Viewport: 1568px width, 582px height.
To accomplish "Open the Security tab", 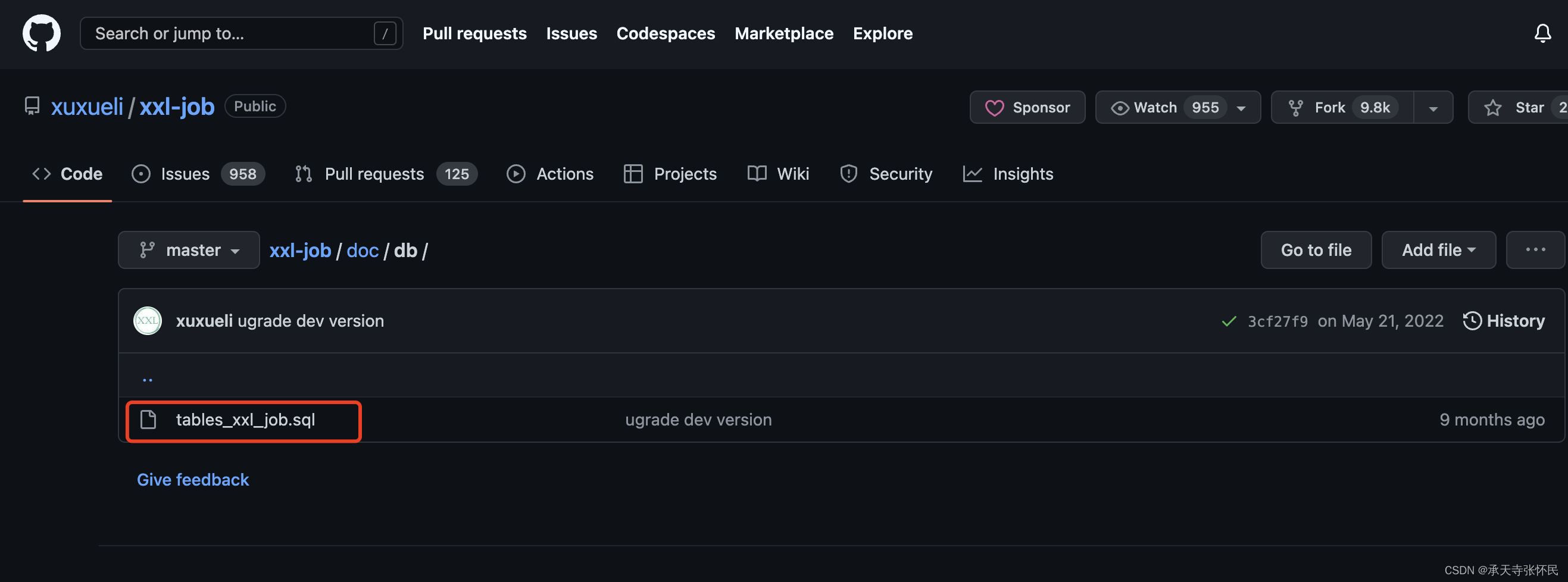I will click(886, 174).
